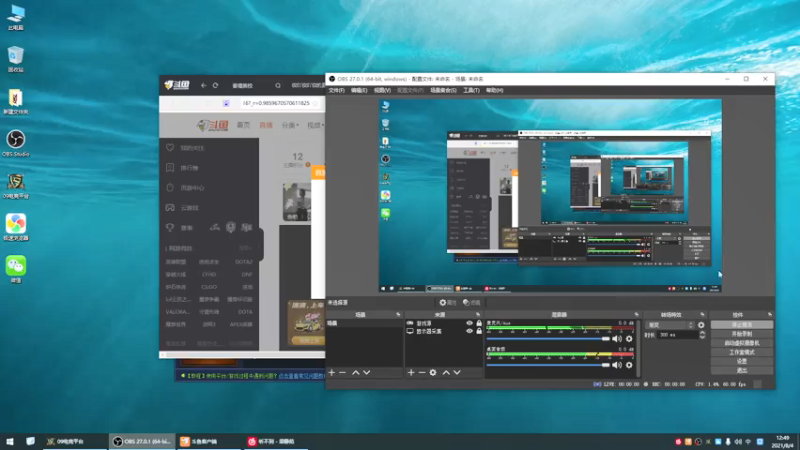Viewport: 800px width, 450px height.
Task: Increase transition duration with up stepper
Action: pyautogui.click(x=702, y=333)
